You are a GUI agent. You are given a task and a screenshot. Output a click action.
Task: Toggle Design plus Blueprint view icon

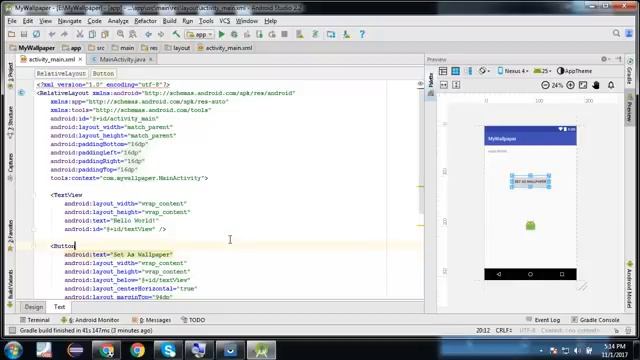[469, 71]
